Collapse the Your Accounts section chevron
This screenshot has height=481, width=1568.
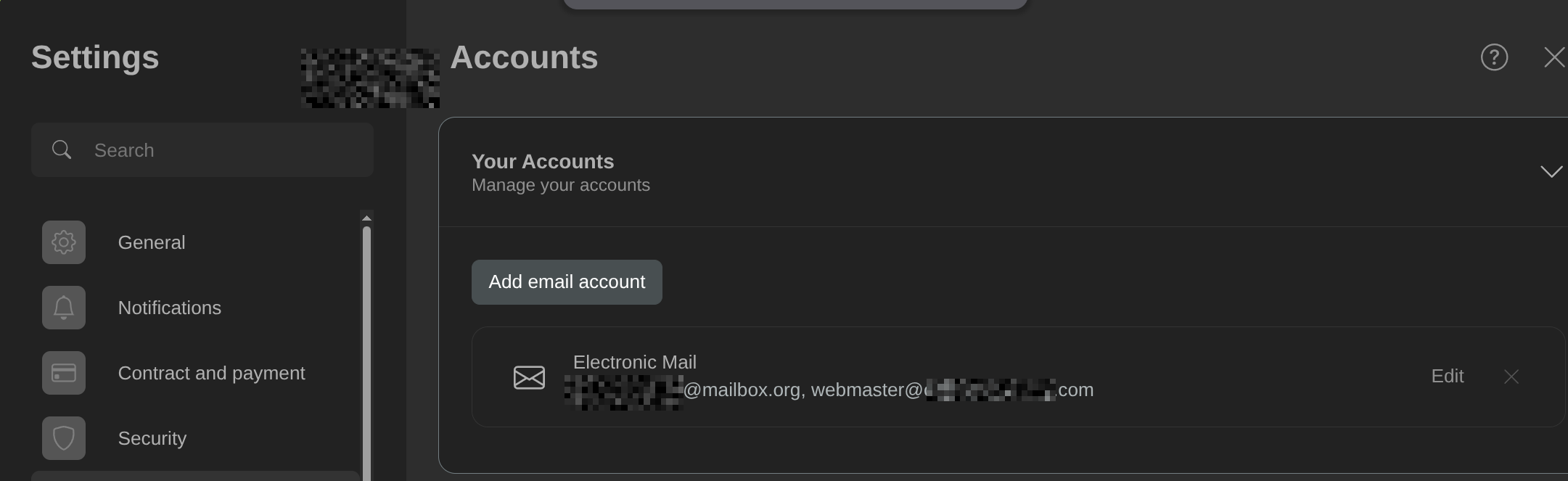pos(1551,172)
